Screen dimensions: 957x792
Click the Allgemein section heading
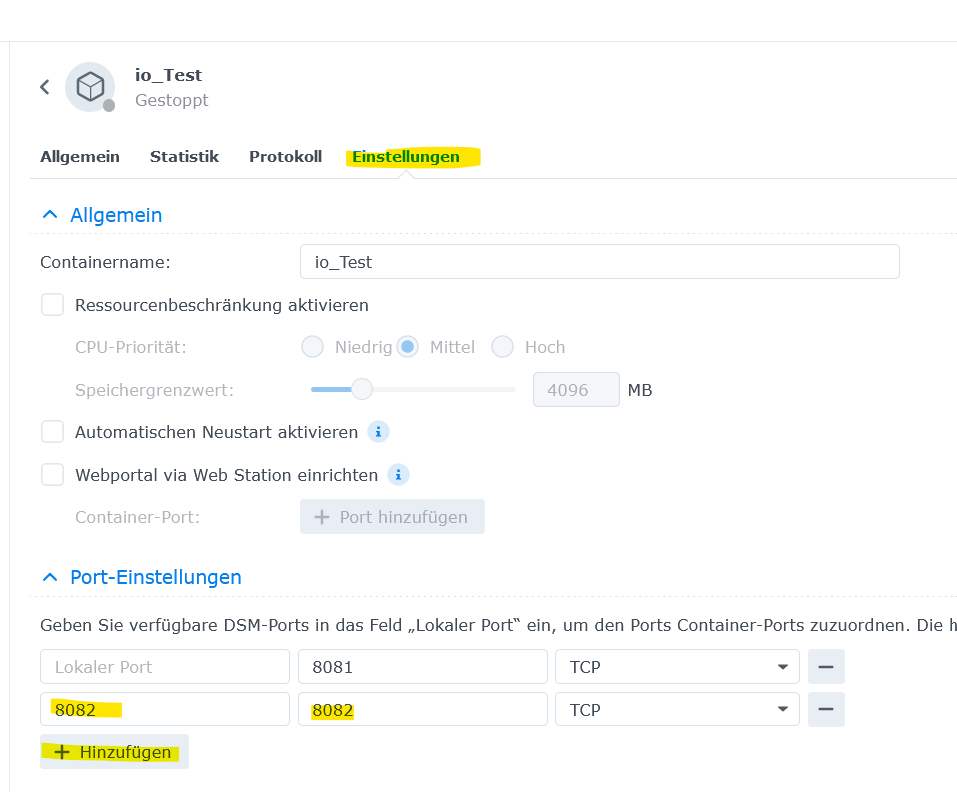tap(116, 215)
